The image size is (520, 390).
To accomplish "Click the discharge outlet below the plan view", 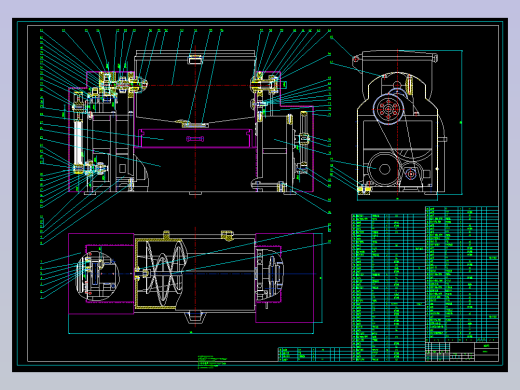I will pos(195,317).
